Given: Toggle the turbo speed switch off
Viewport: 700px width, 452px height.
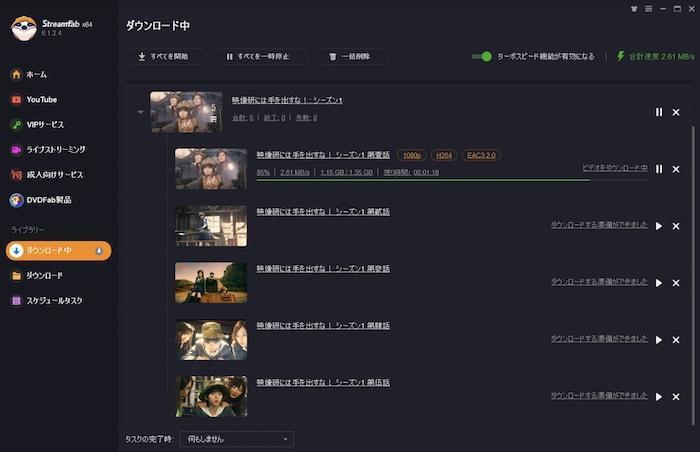Looking at the screenshot, I should (x=482, y=56).
